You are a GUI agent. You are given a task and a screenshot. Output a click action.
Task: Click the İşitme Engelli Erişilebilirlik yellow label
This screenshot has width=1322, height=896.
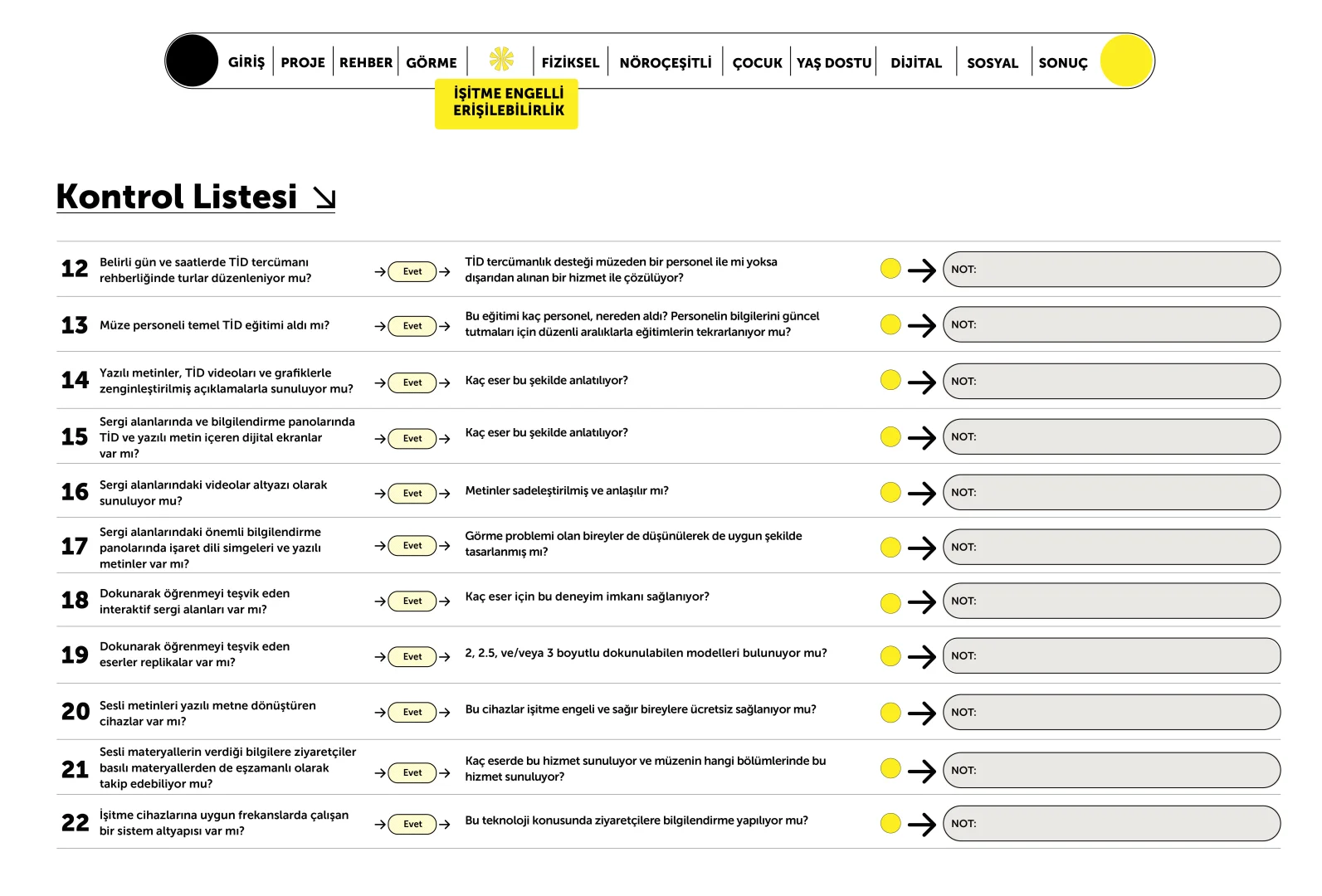[x=507, y=103]
